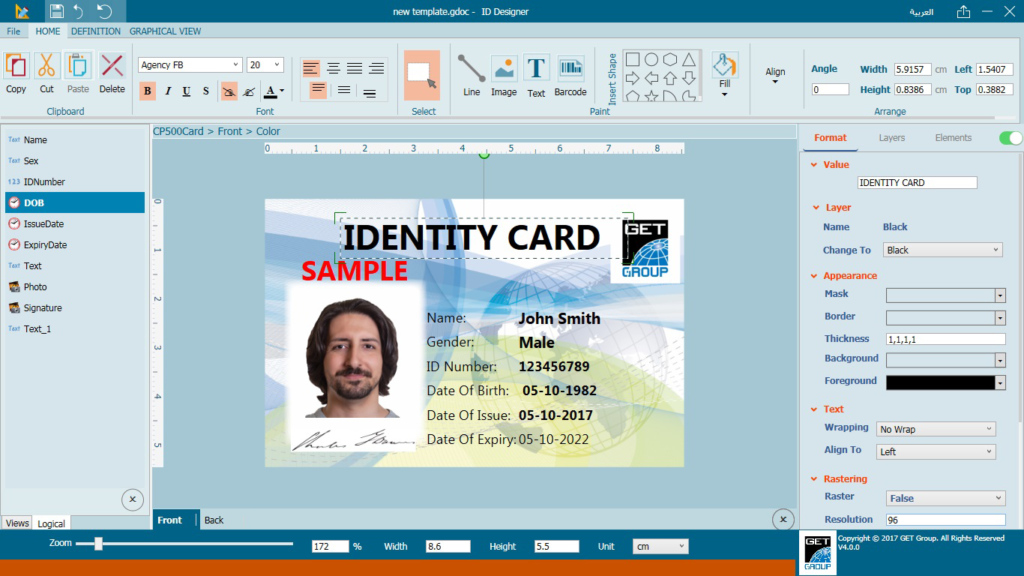Select IssueDate field in the list

pyautogui.click(x=44, y=224)
